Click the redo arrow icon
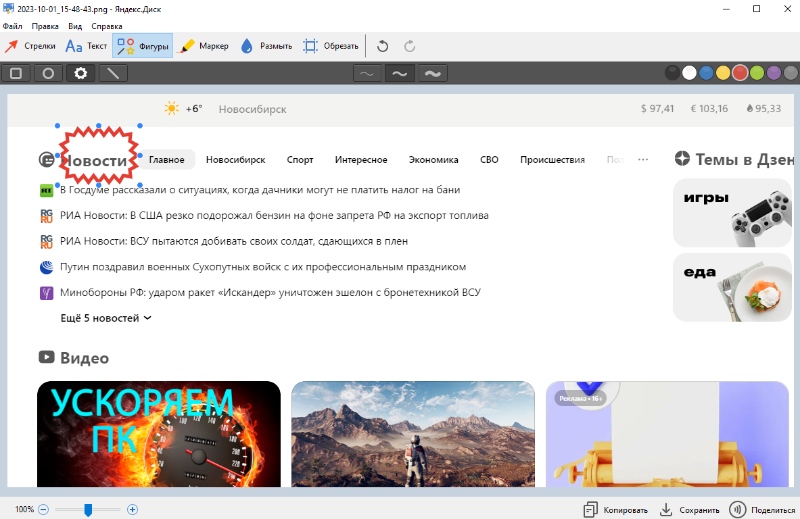 tap(409, 46)
